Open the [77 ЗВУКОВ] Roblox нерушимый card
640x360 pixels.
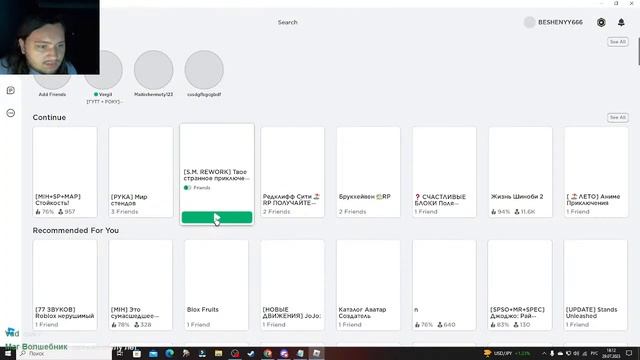65,285
